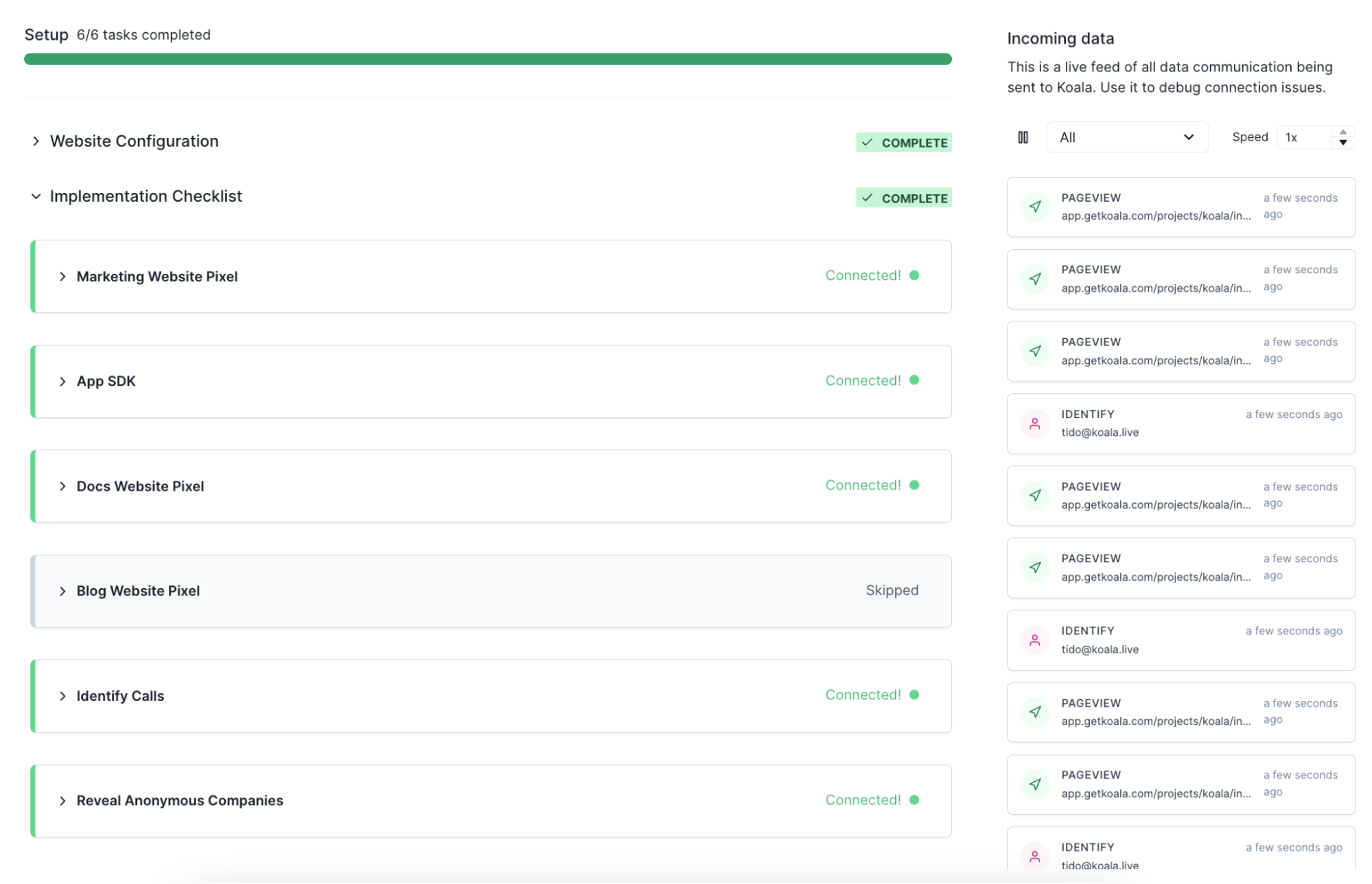Click the IDENTIFY event icon in feed
The image size is (1372, 884).
pyautogui.click(x=1034, y=423)
